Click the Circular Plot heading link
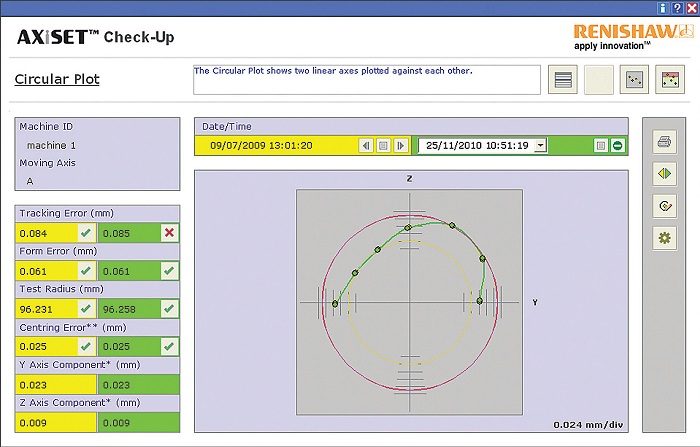 point(57,79)
